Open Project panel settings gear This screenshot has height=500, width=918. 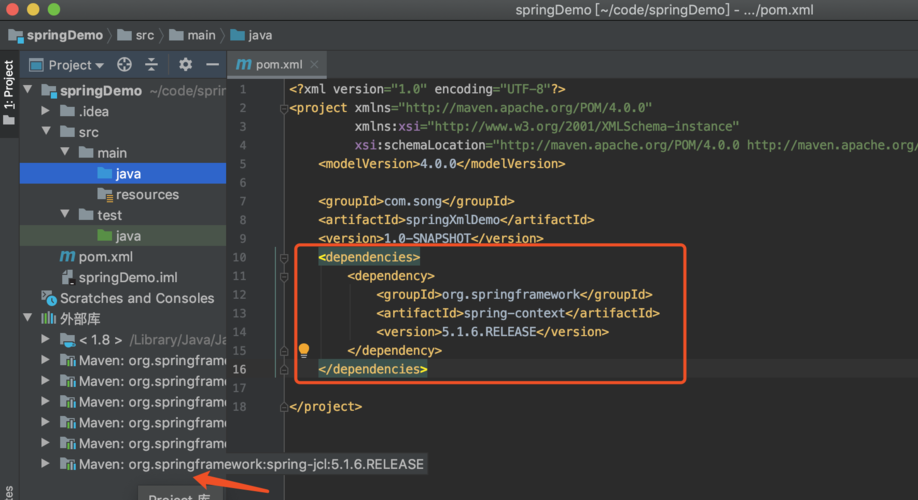click(x=185, y=64)
